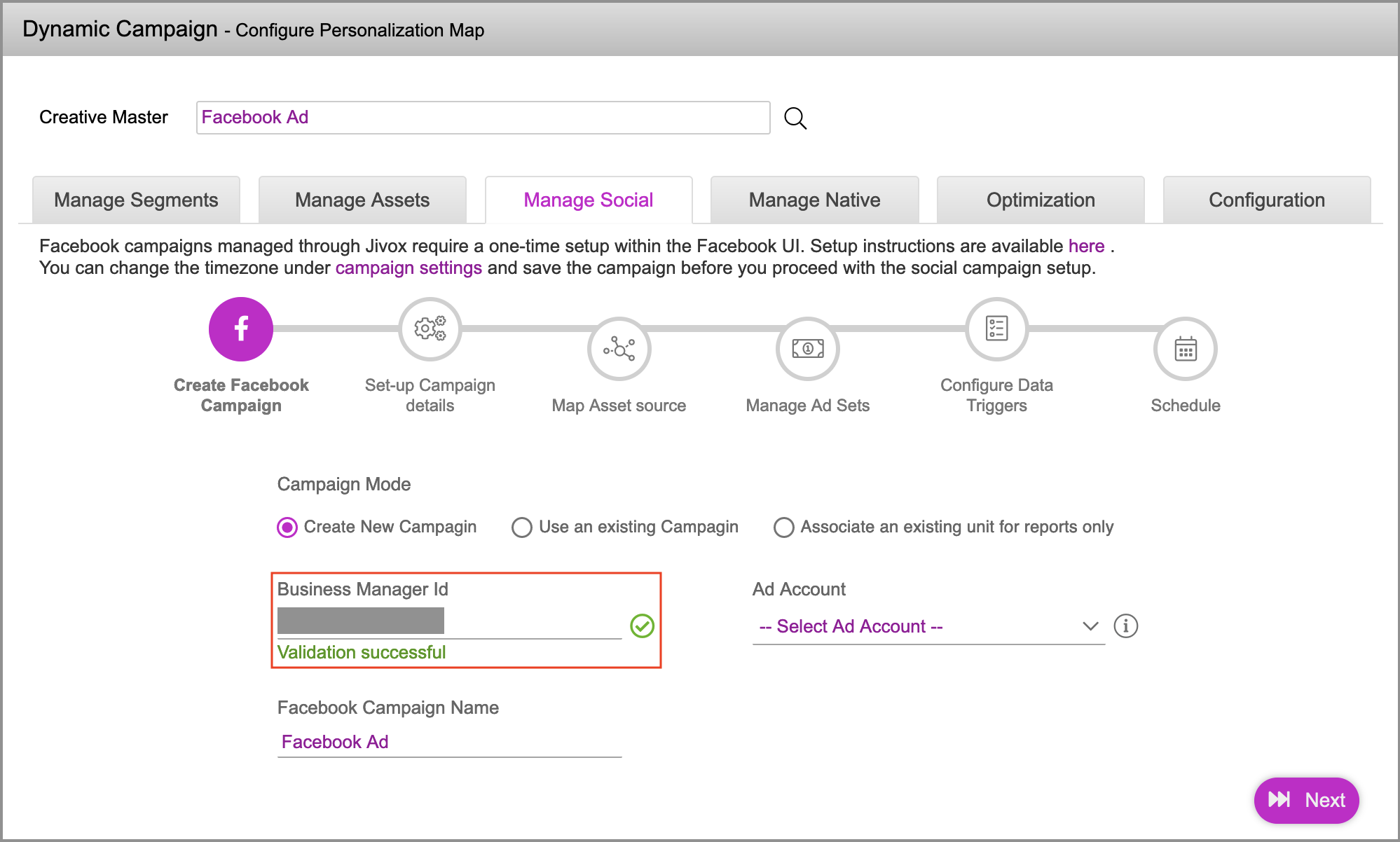This screenshot has width=1400, height=842.
Task: Click the Ad Account info icon
Action: 1125,626
